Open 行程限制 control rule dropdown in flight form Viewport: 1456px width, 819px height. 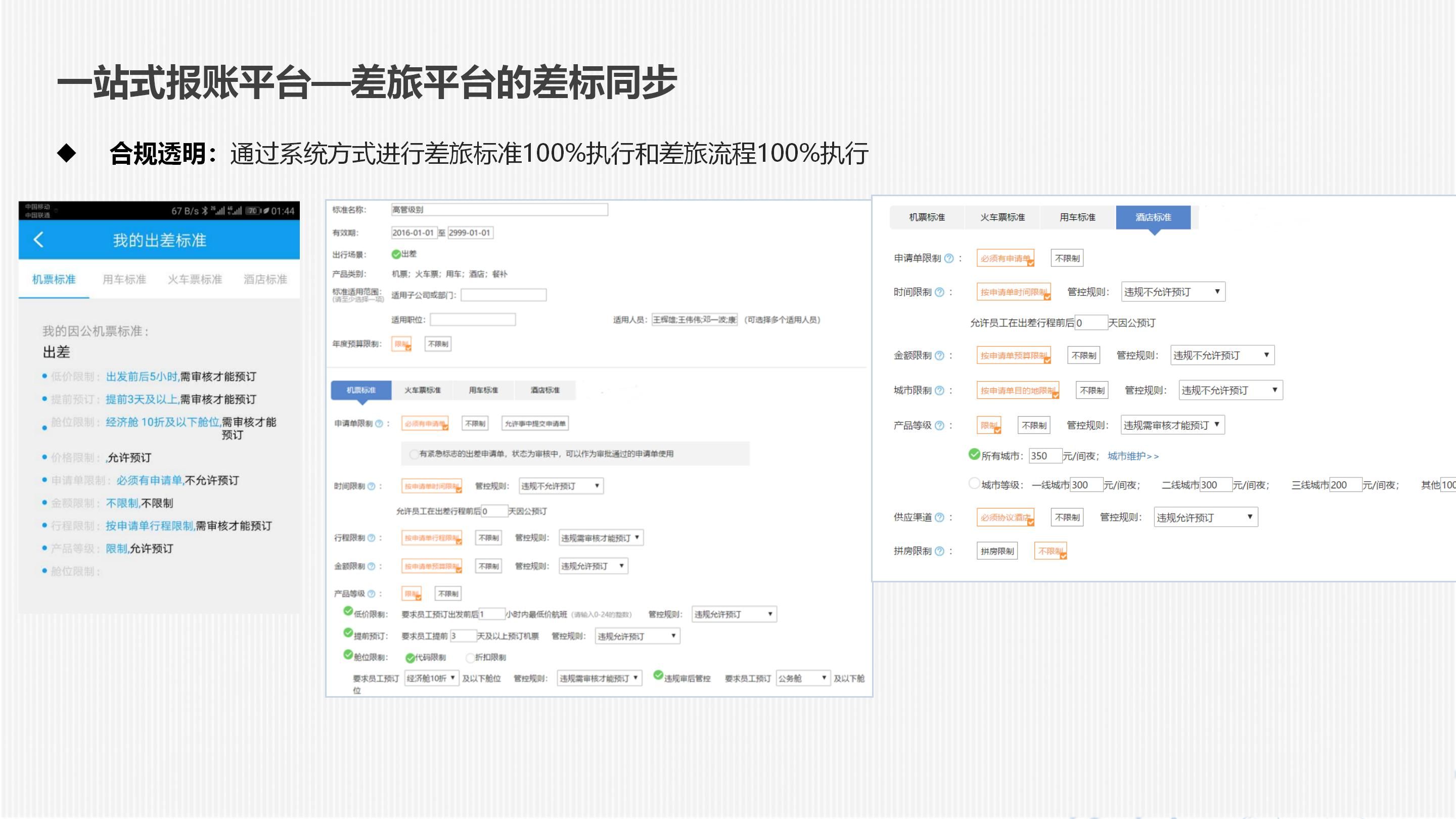point(601,537)
